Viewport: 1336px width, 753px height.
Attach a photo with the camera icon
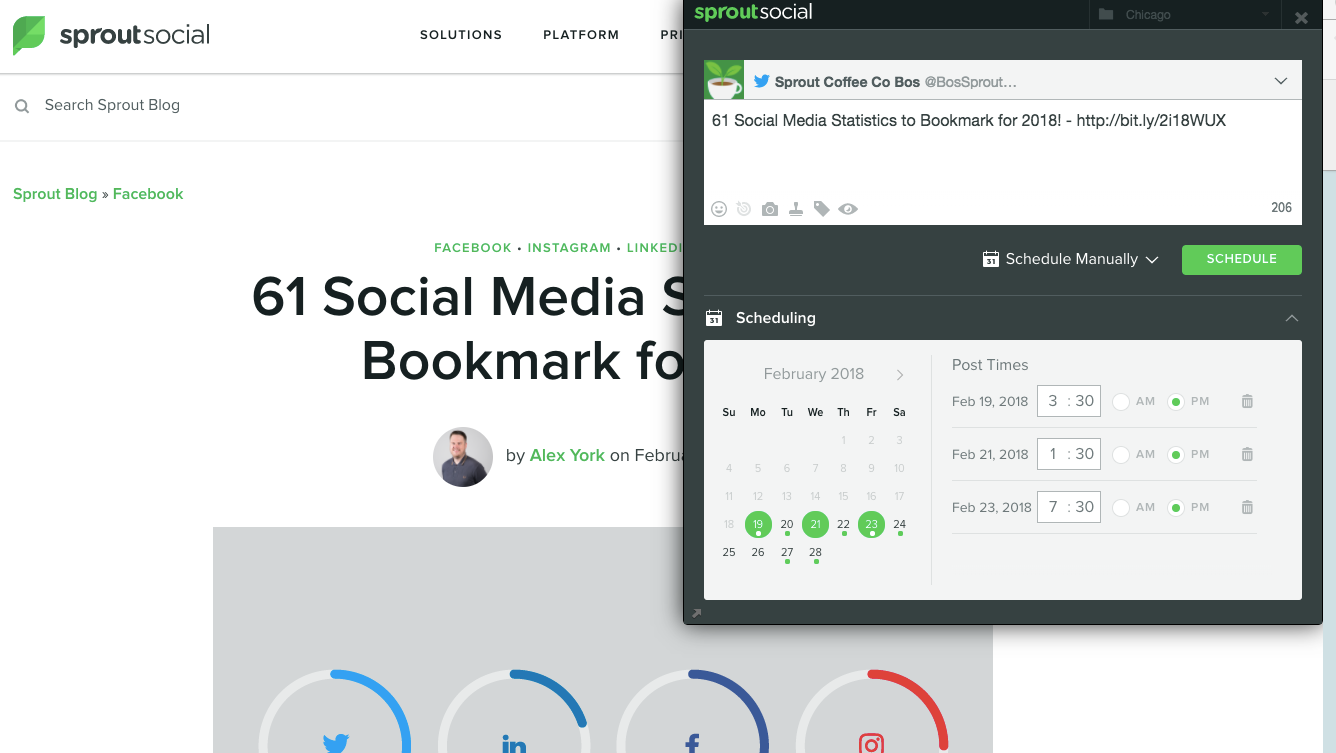coord(769,209)
